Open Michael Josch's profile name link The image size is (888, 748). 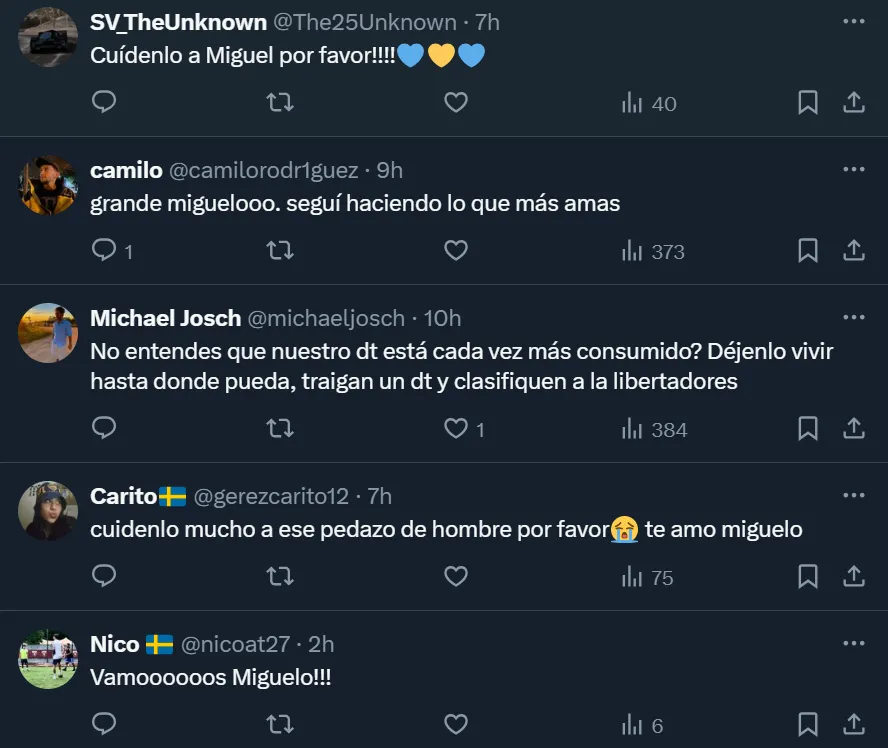click(x=165, y=318)
